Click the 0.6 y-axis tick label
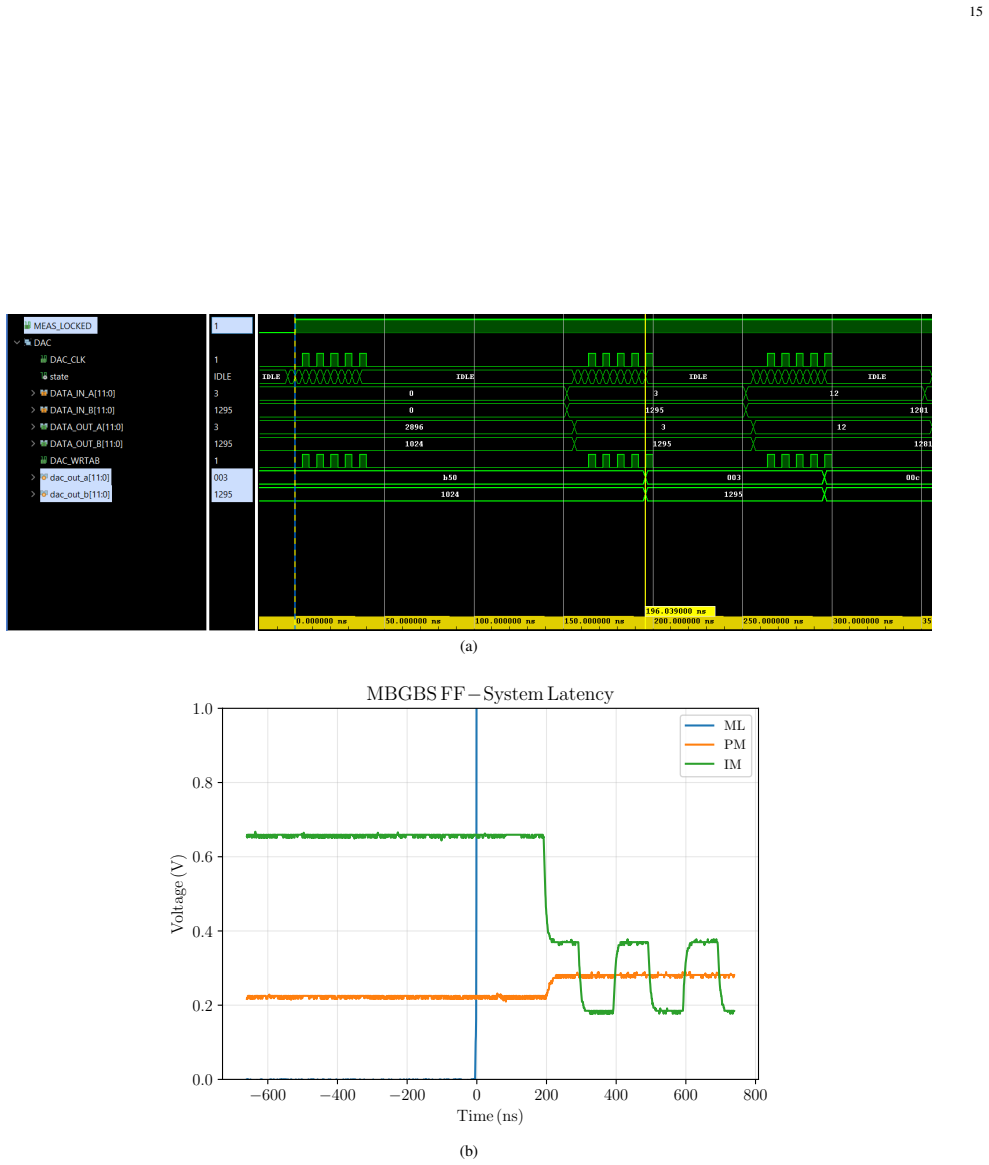Image resolution: width=989 pixels, height=1165 pixels. (202, 857)
